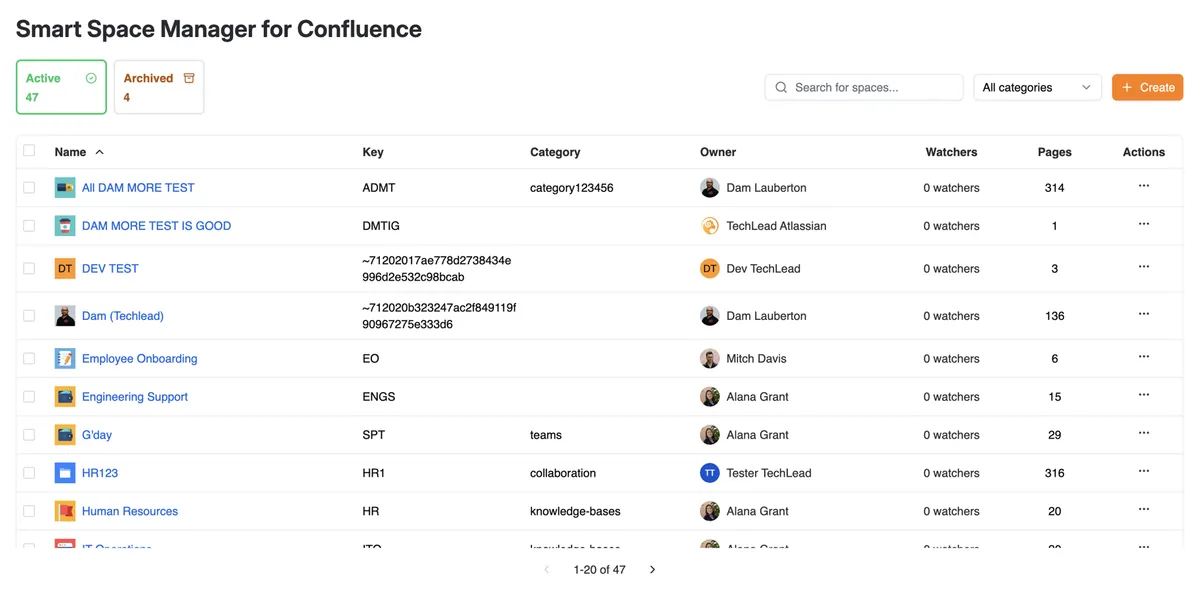Viewport: 1200px width, 590px height.
Task: Open the Employee Onboarding space link
Action: [x=140, y=358]
